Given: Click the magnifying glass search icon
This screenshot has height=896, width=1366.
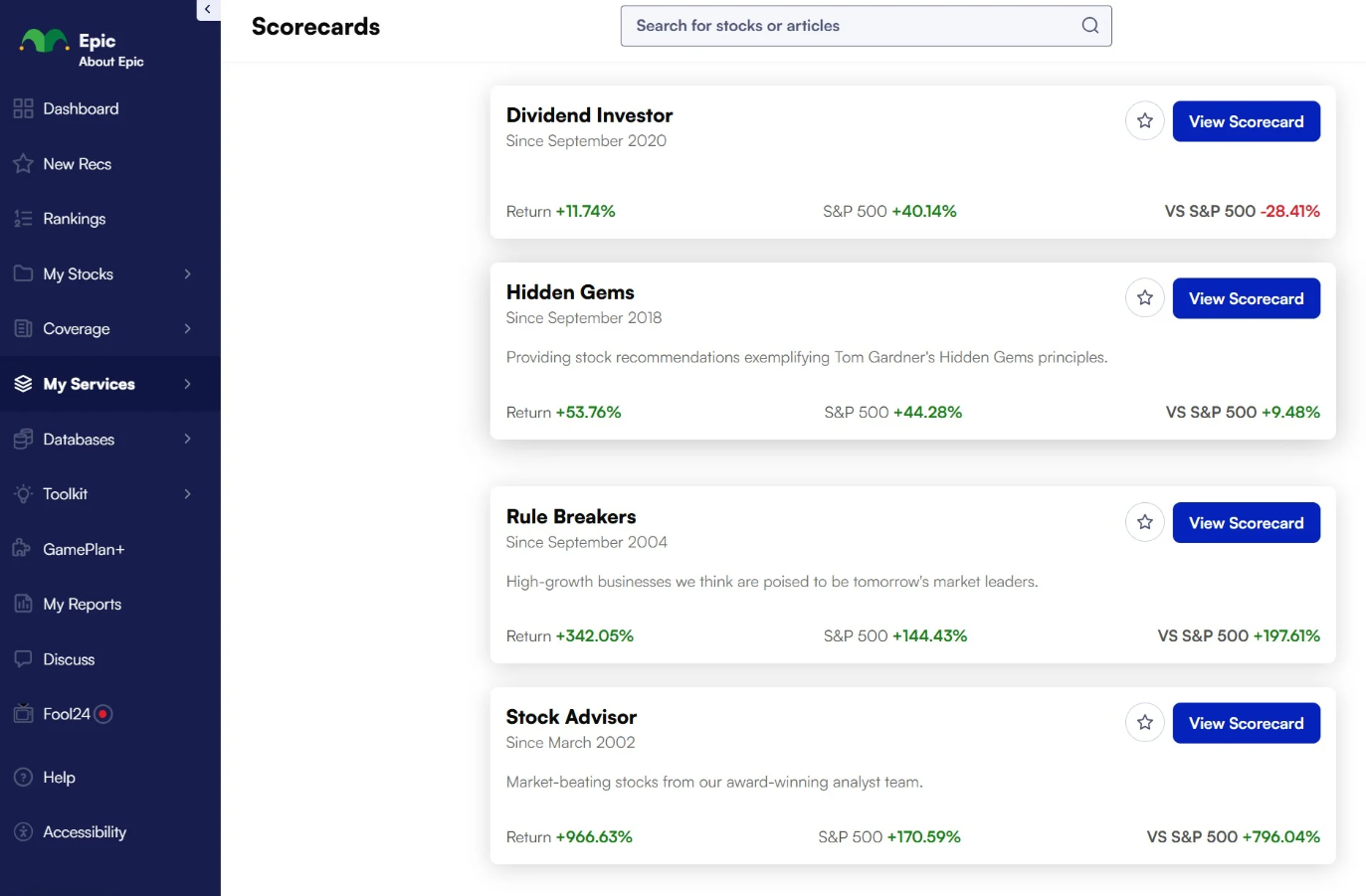Looking at the screenshot, I should (x=1089, y=26).
